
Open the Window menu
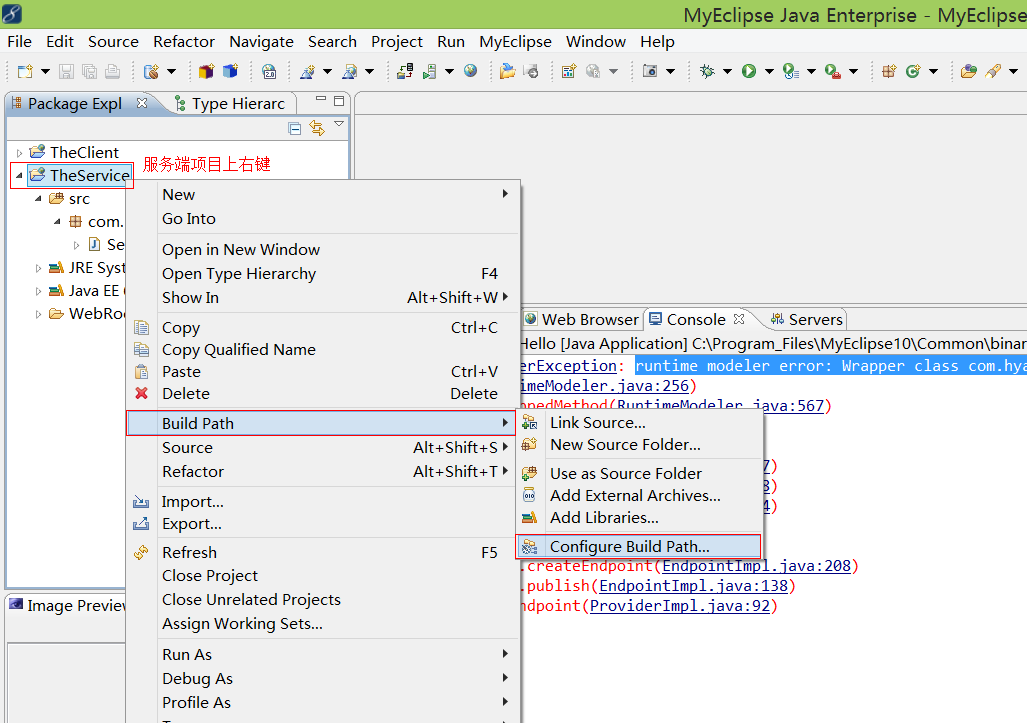[x=596, y=41]
